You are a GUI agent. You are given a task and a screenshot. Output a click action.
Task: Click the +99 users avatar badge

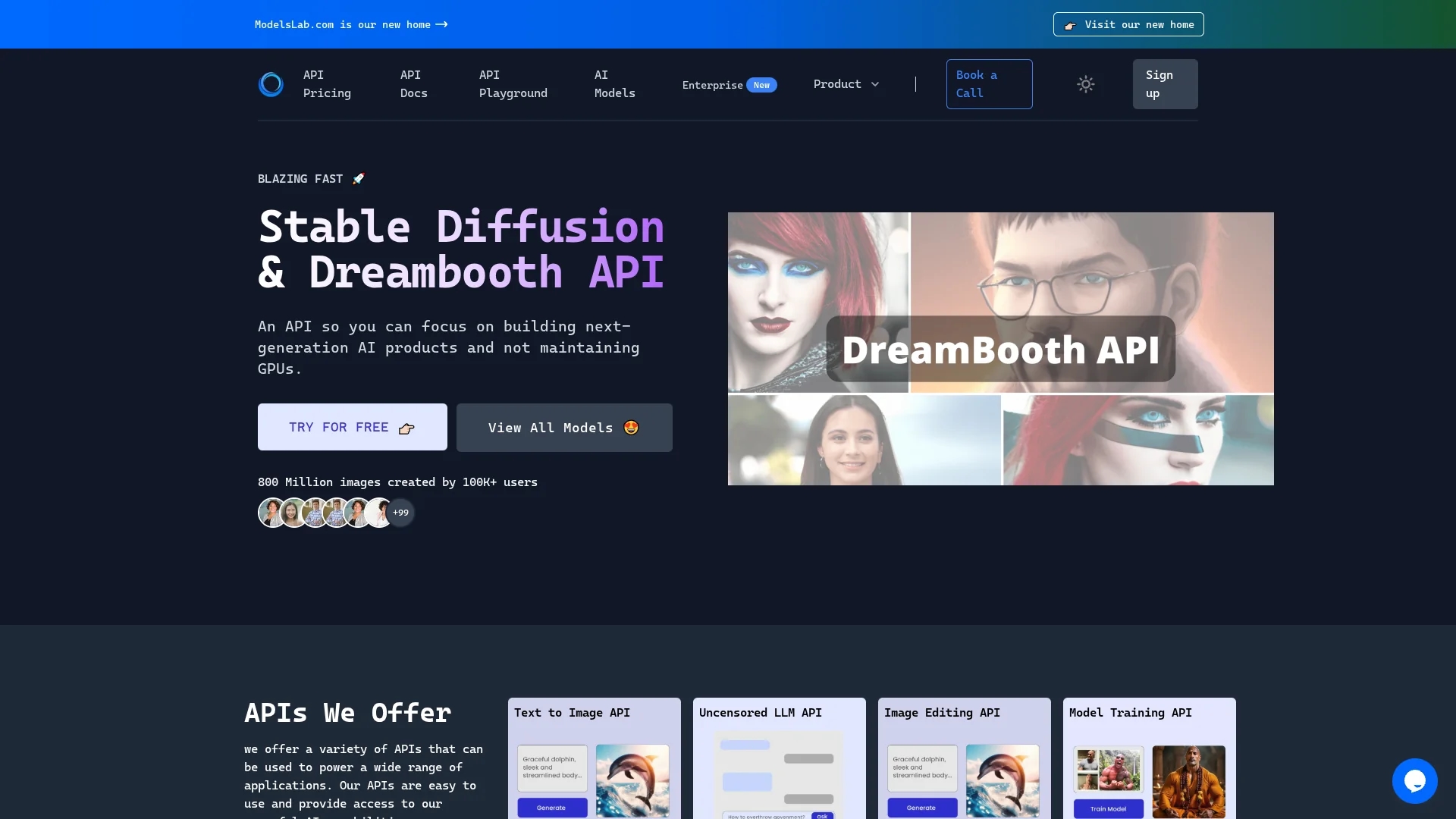click(400, 513)
